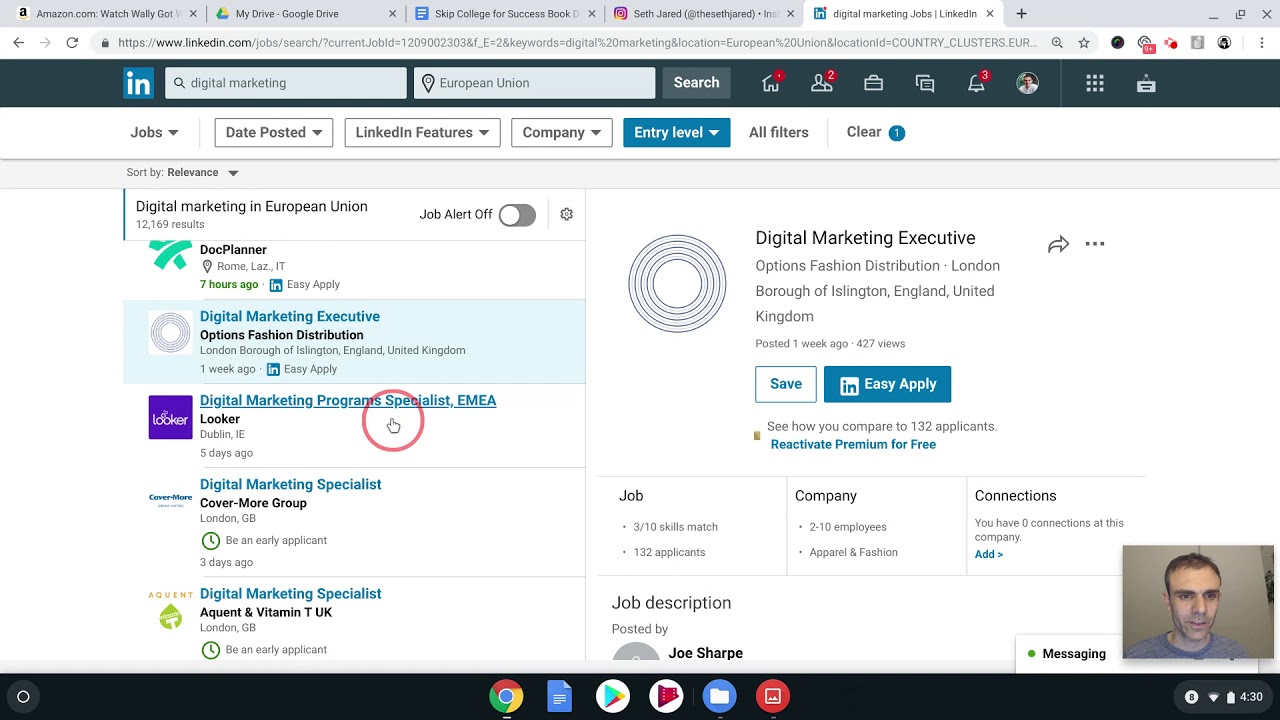
Task: Share the Digital Marketing Executive job
Action: [x=1058, y=244]
